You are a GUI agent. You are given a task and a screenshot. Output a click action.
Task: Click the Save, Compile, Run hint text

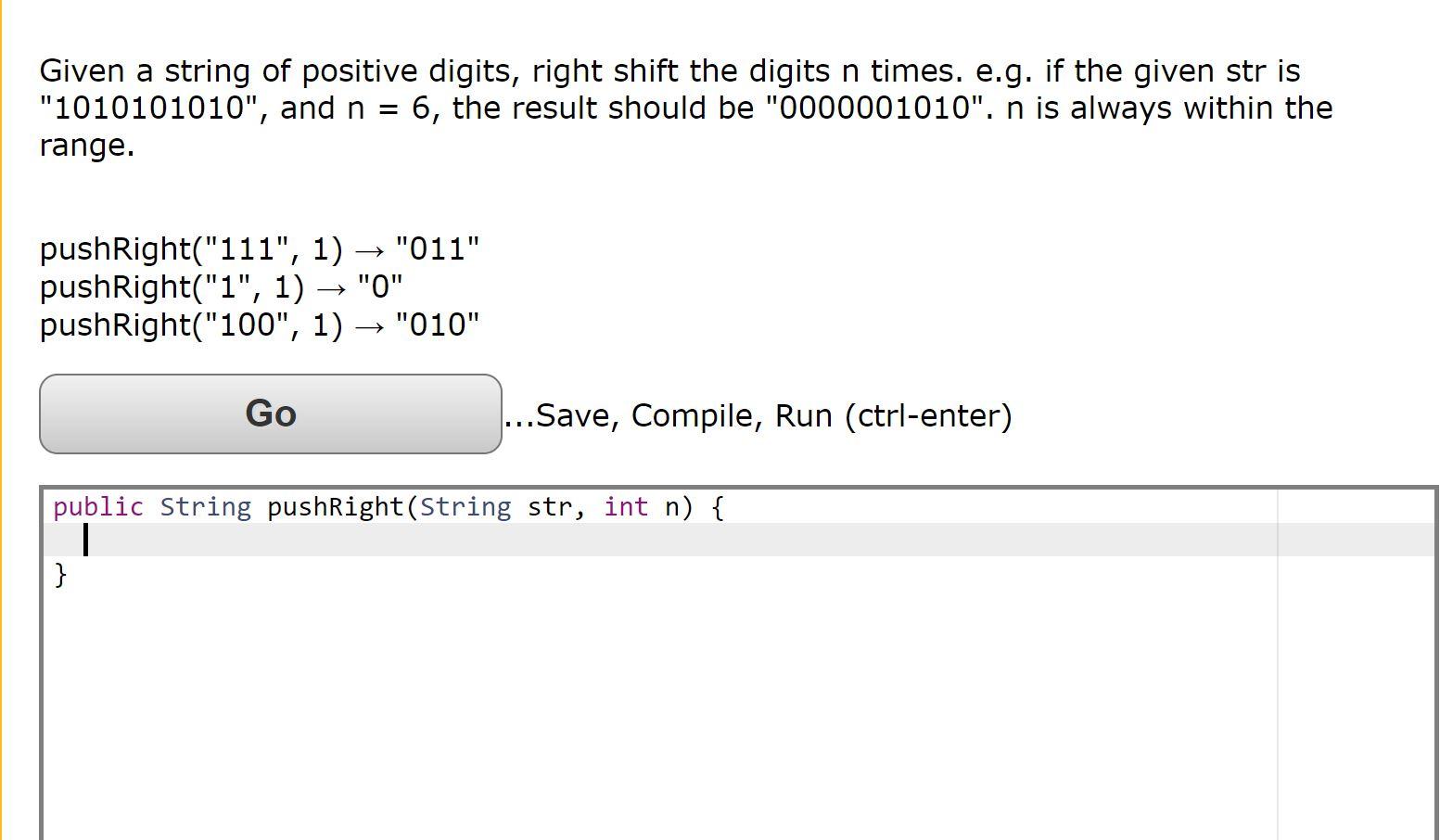coord(758,414)
